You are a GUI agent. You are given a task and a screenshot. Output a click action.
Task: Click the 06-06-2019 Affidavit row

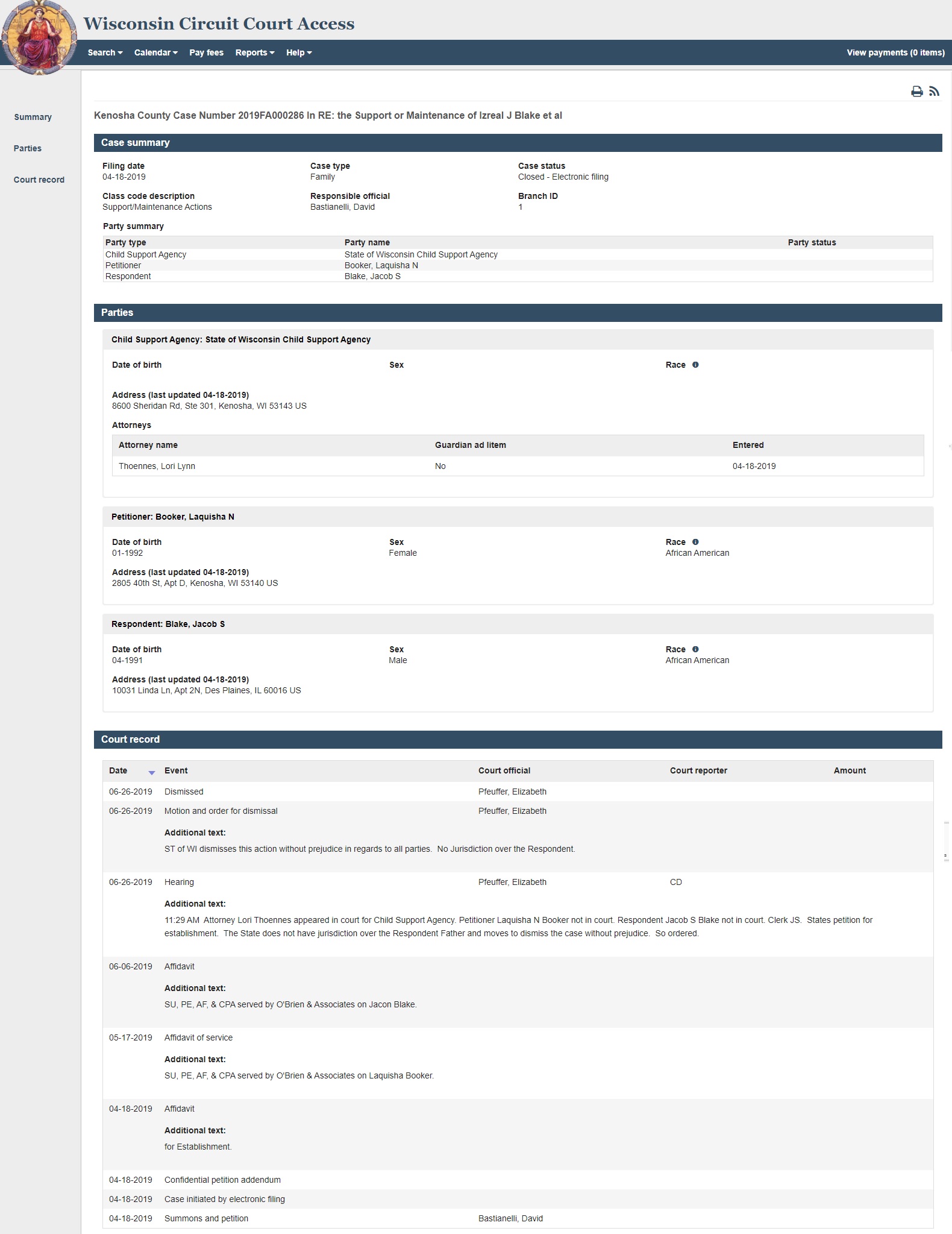tap(518, 992)
